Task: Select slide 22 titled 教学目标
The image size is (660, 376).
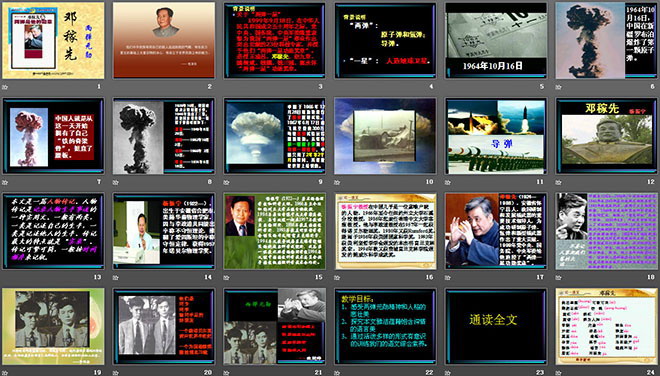Action: [385, 326]
